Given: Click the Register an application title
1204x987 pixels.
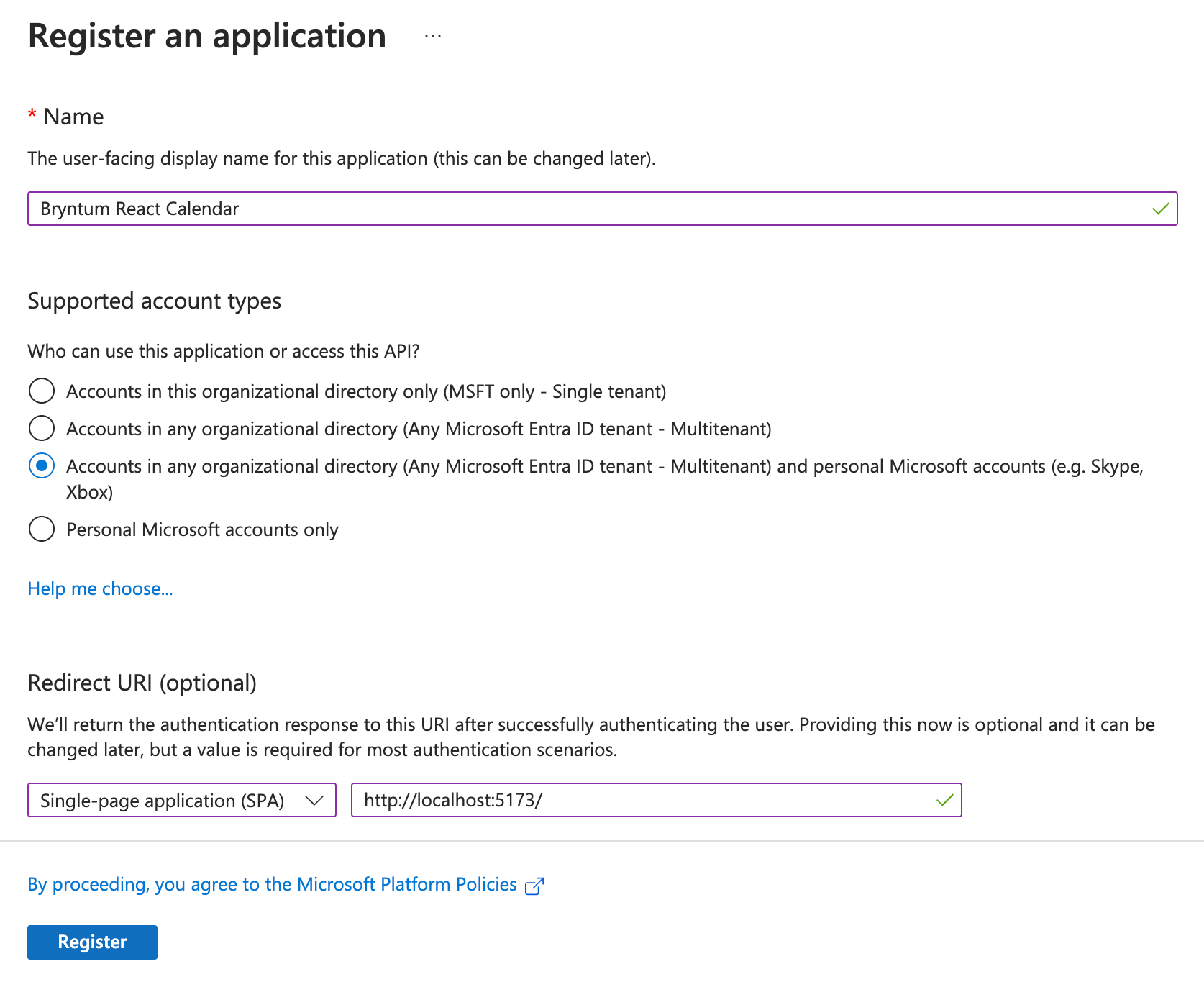Looking at the screenshot, I should [207, 36].
